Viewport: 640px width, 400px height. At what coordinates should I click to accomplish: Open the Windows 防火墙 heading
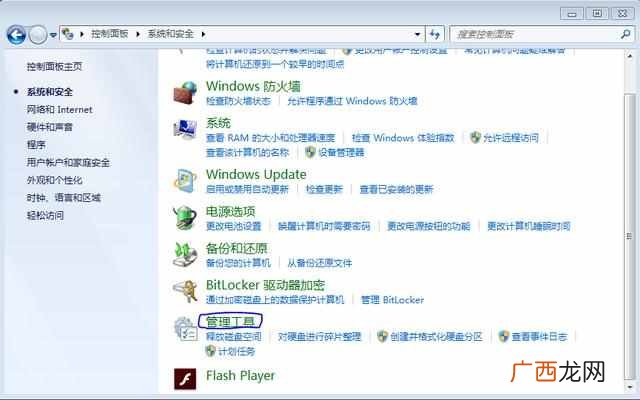click(253, 86)
